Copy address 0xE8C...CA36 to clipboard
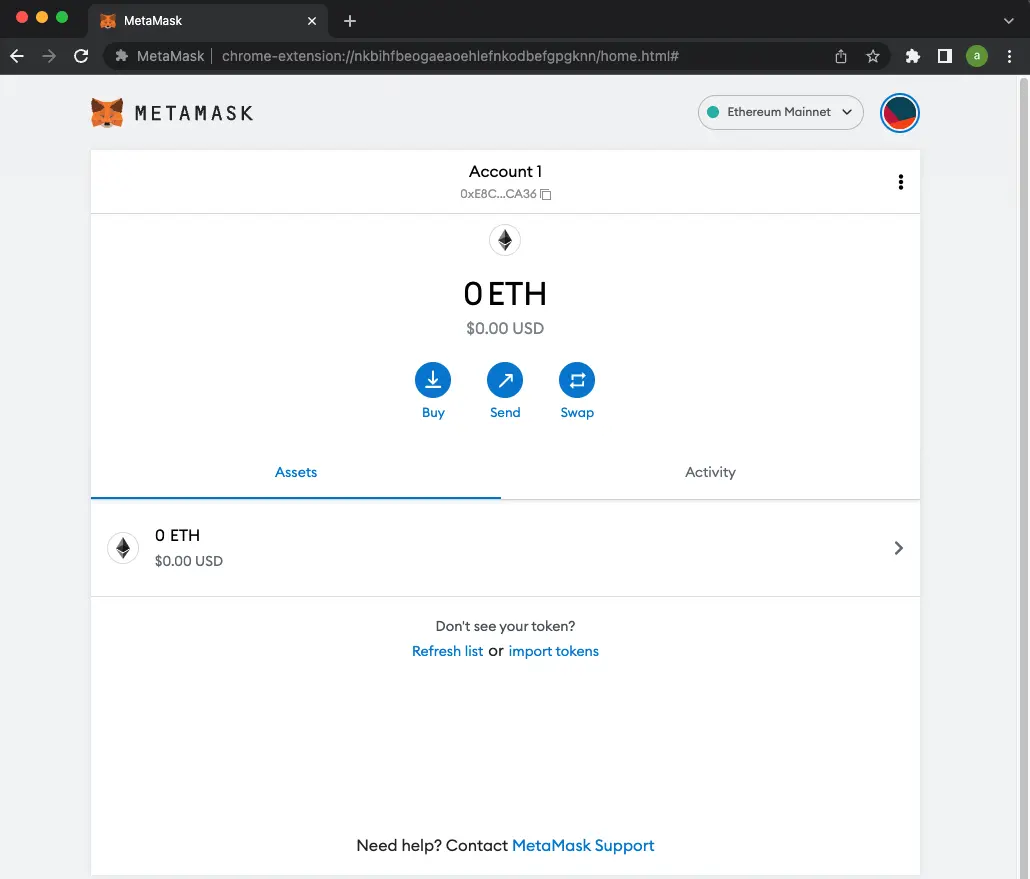The width and height of the screenshot is (1030, 879). 545,194
